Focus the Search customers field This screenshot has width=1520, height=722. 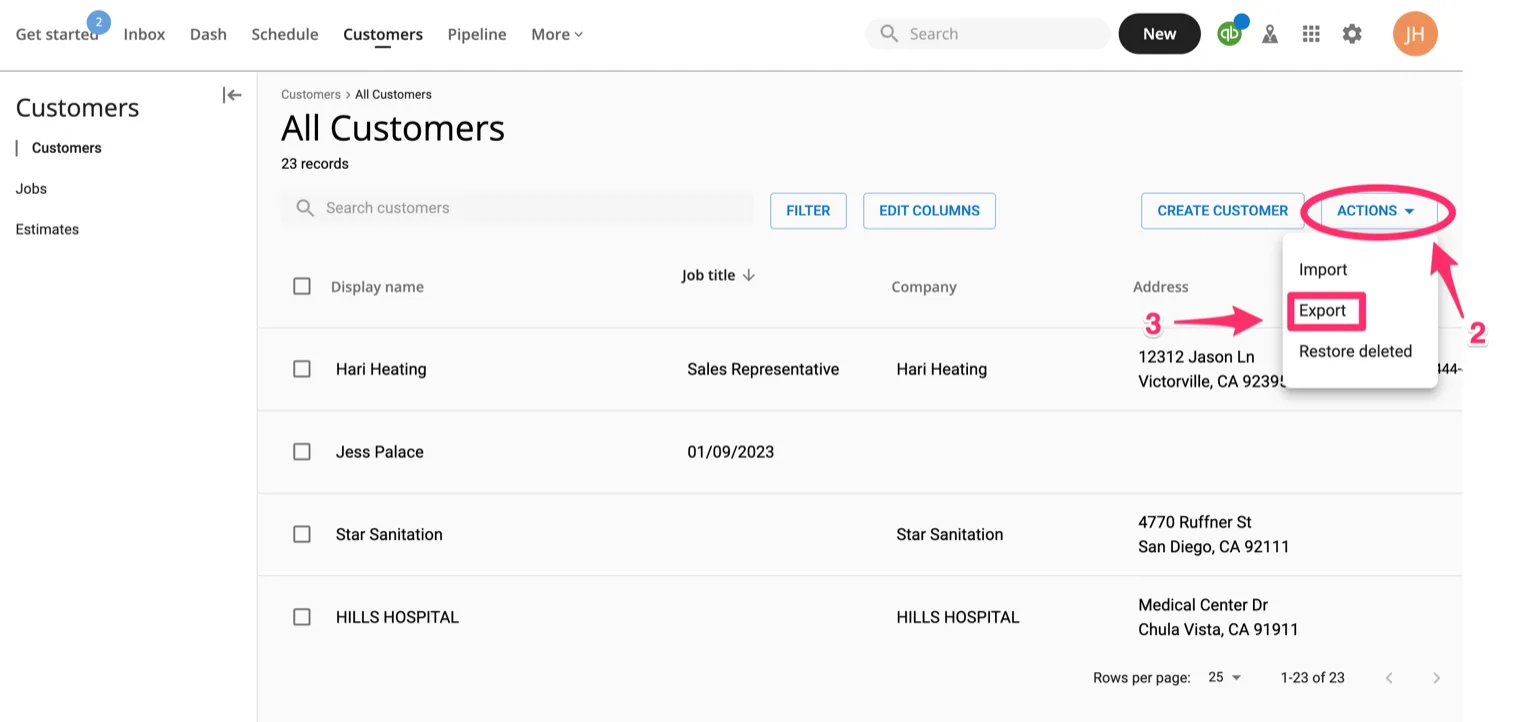click(x=517, y=208)
